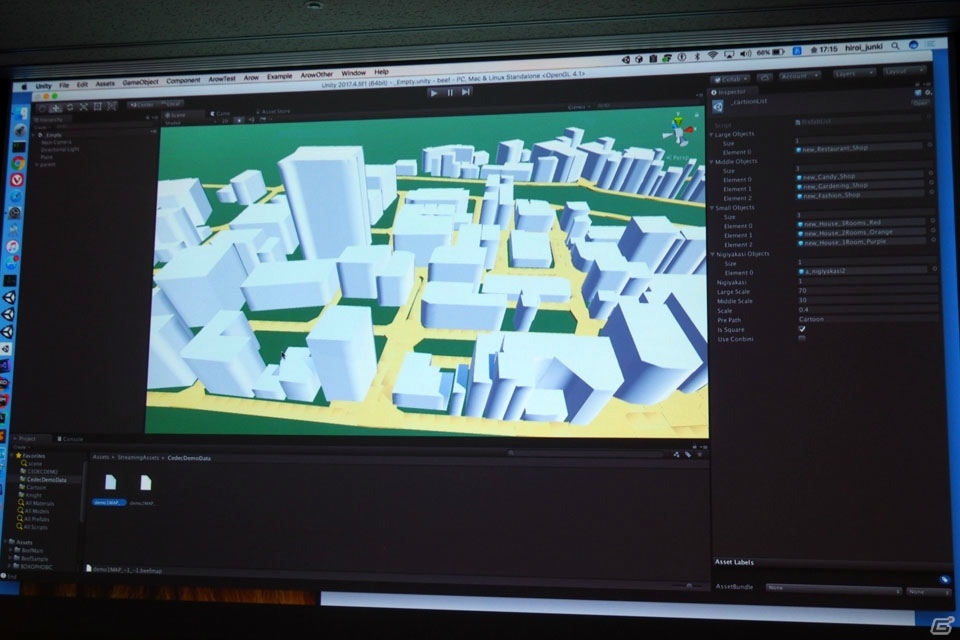Click the Wi-Fi status icon

pyautogui.click(x=712, y=56)
